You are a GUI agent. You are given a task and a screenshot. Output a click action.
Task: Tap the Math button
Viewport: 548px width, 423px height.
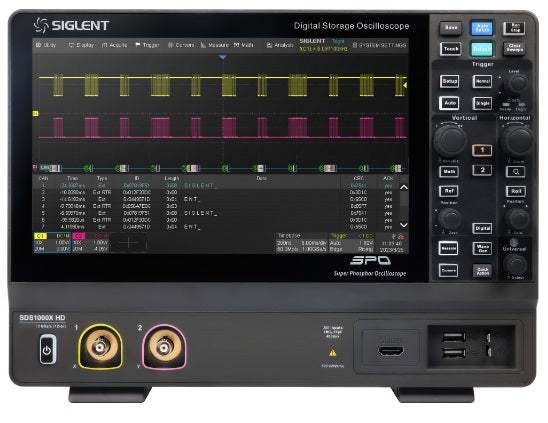(x=449, y=172)
